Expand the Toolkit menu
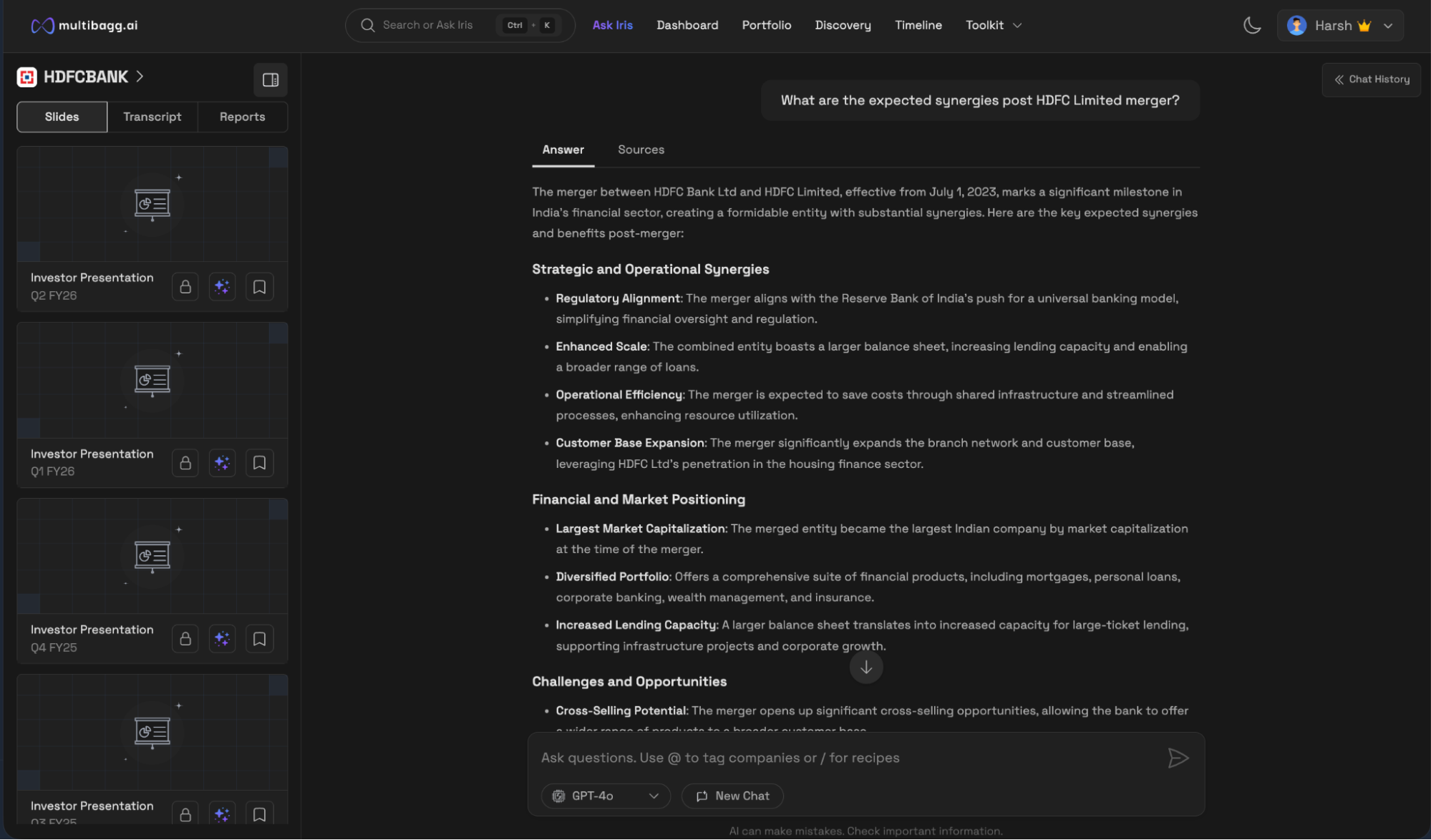 [993, 26]
